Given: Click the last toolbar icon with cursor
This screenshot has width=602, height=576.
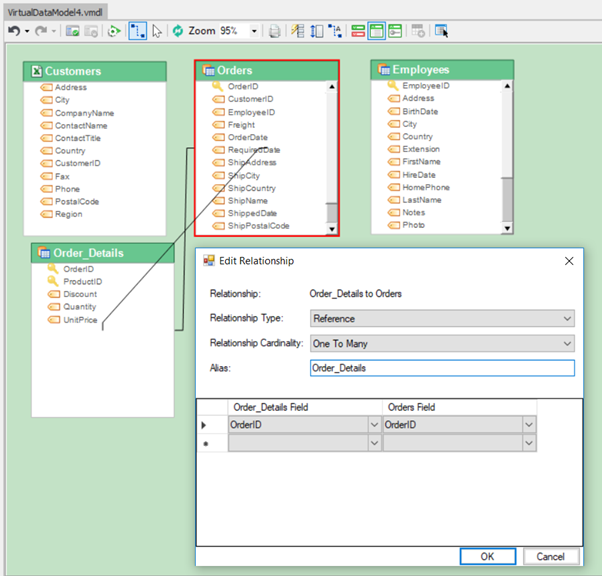Looking at the screenshot, I should (441, 31).
